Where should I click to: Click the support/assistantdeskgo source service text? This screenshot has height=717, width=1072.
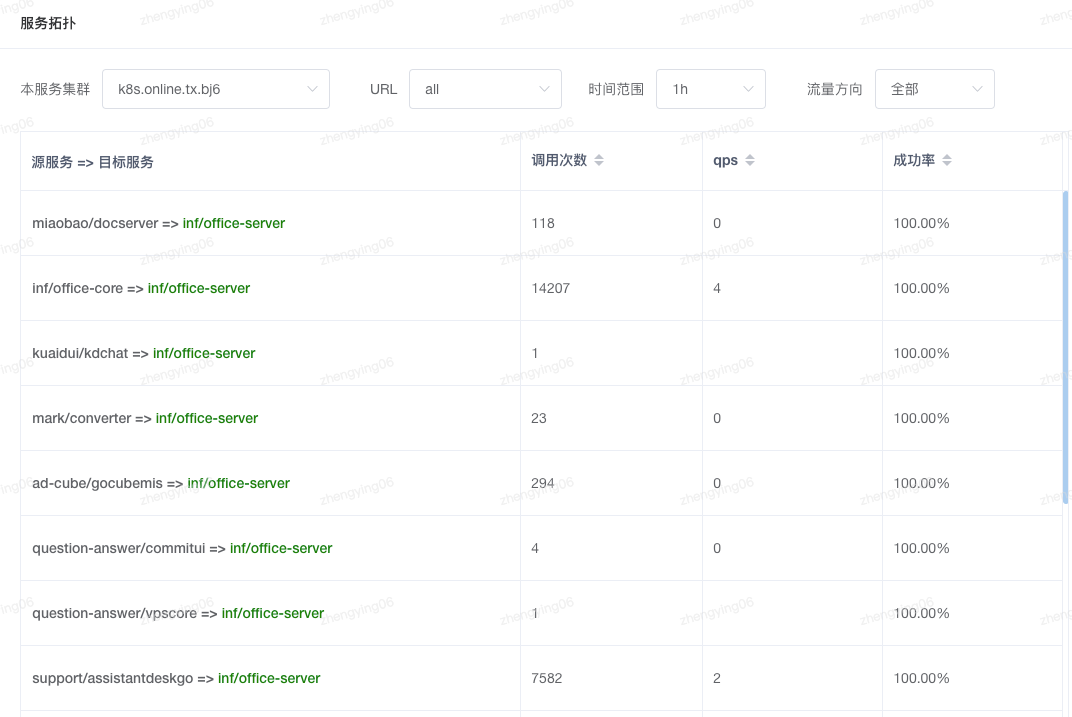113,678
